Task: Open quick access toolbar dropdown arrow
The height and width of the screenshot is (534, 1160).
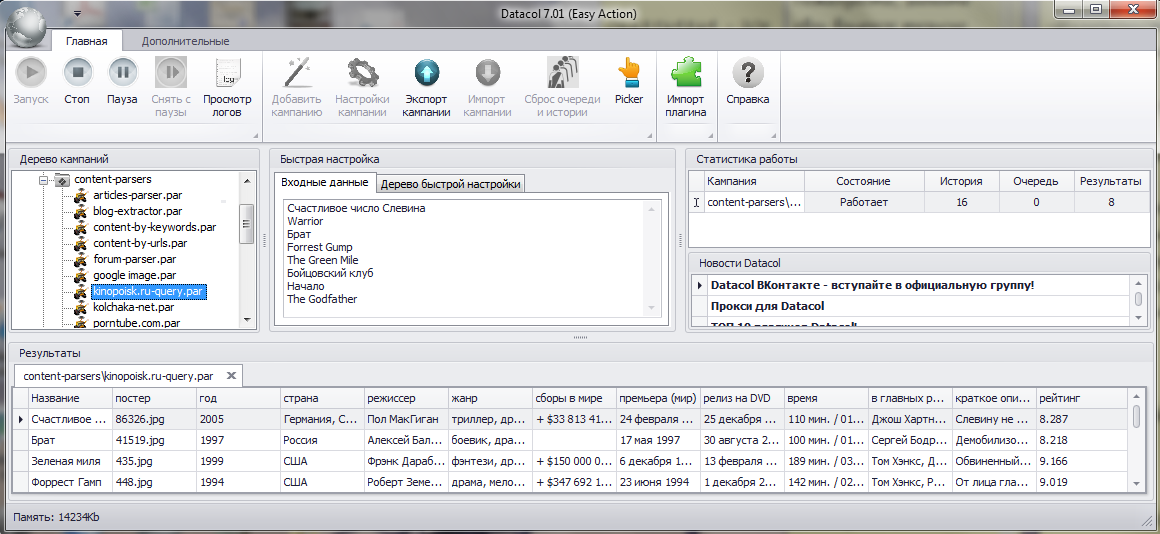Action: pyautogui.click(x=77, y=14)
